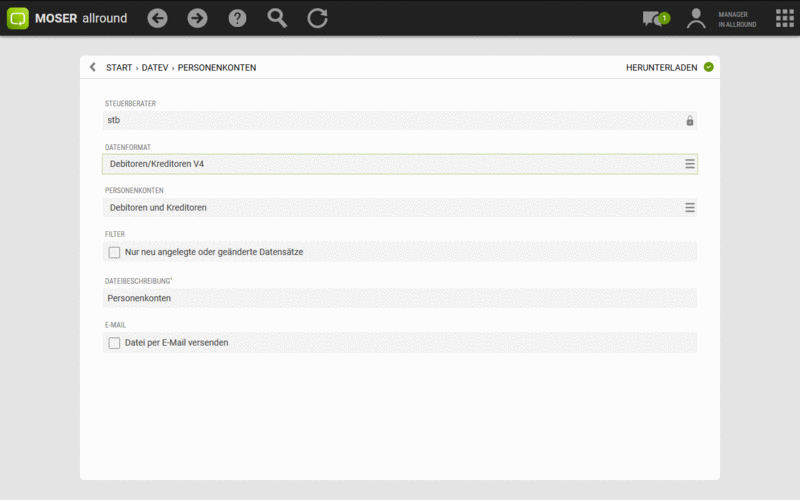Screen dimensions: 800x500
Task: Click the START breadcrumb
Action: (x=119, y=67)
